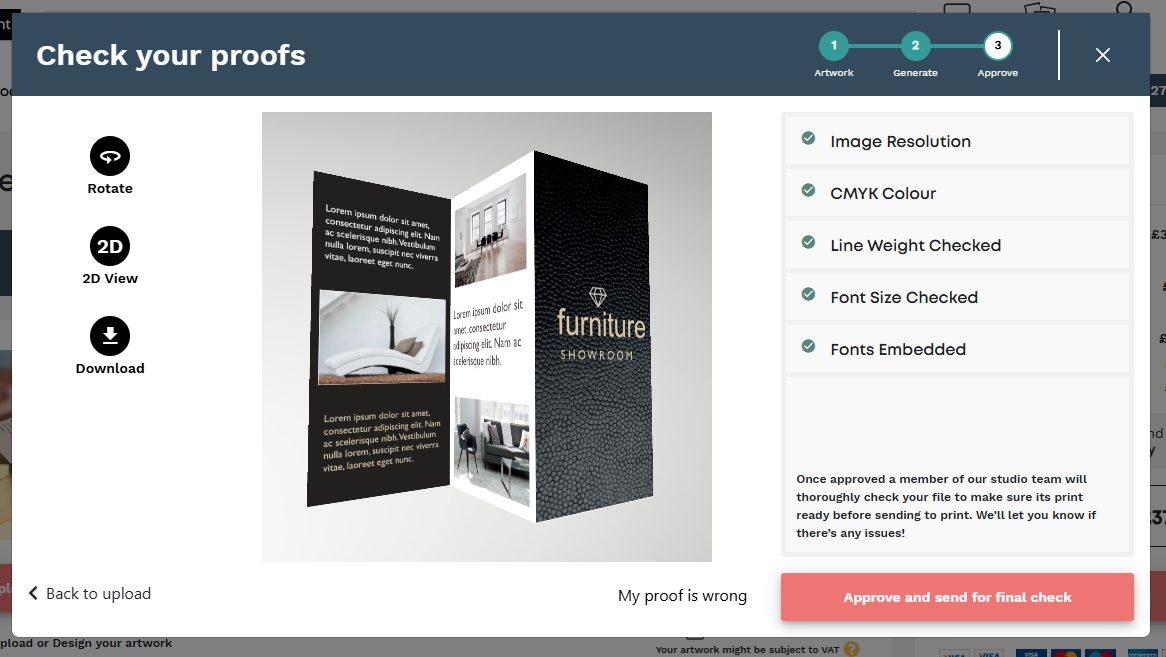Approve and send for final check
Viewport: 1166px width, 657px height.
(x=957, y=597)
